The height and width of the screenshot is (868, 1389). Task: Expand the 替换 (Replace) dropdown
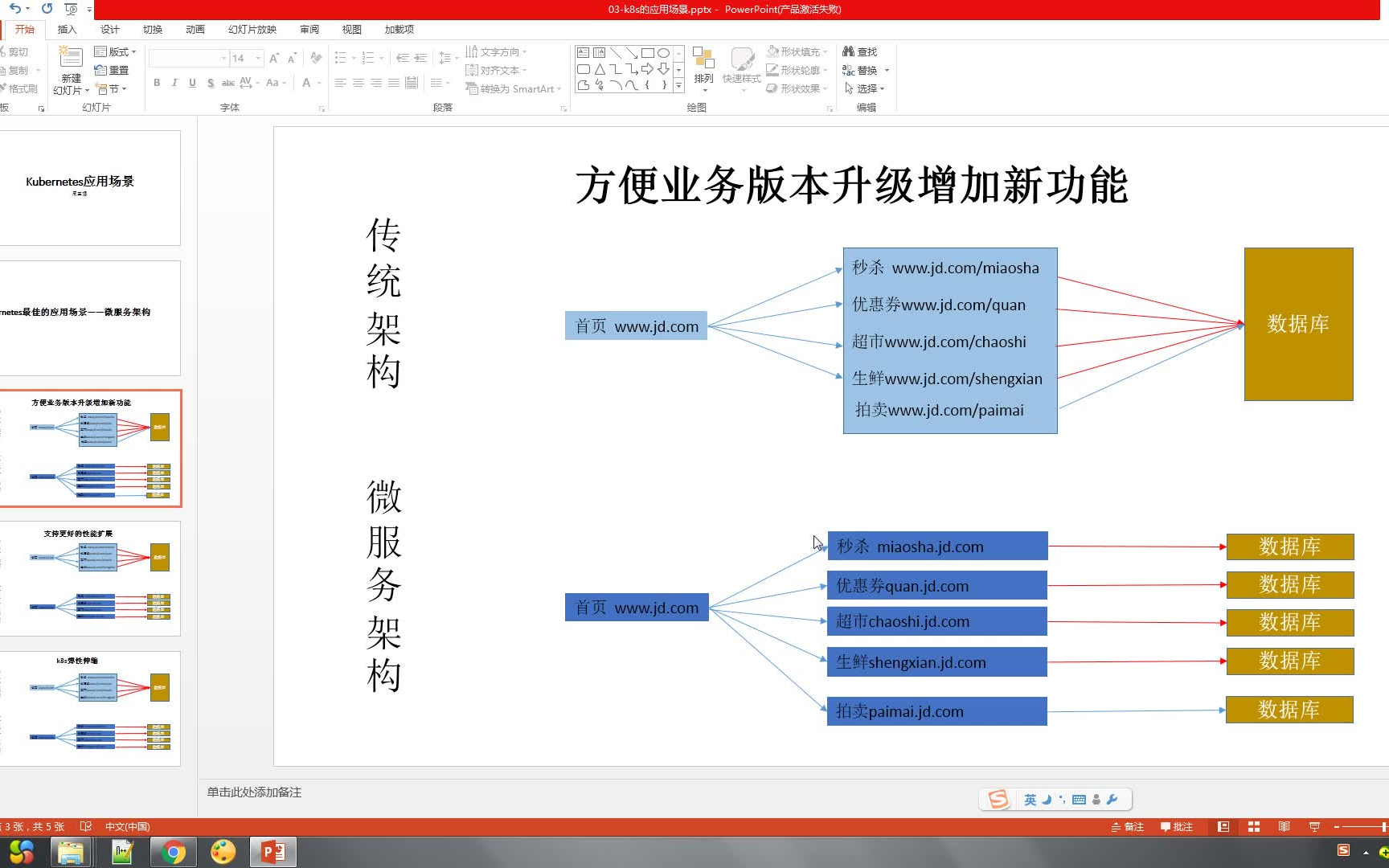click(887, 70)
